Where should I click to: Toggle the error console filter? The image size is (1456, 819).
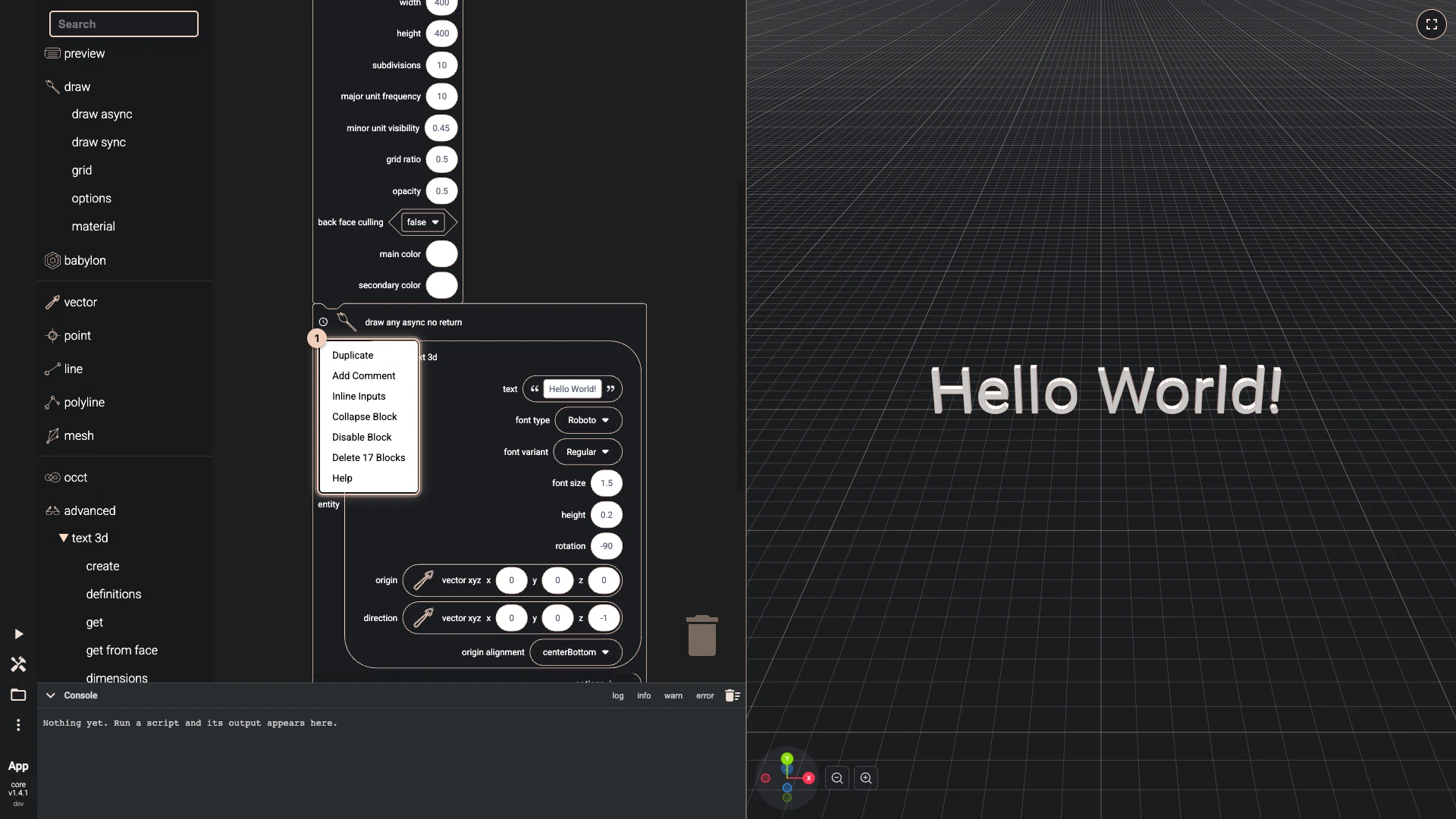(705, 695)
